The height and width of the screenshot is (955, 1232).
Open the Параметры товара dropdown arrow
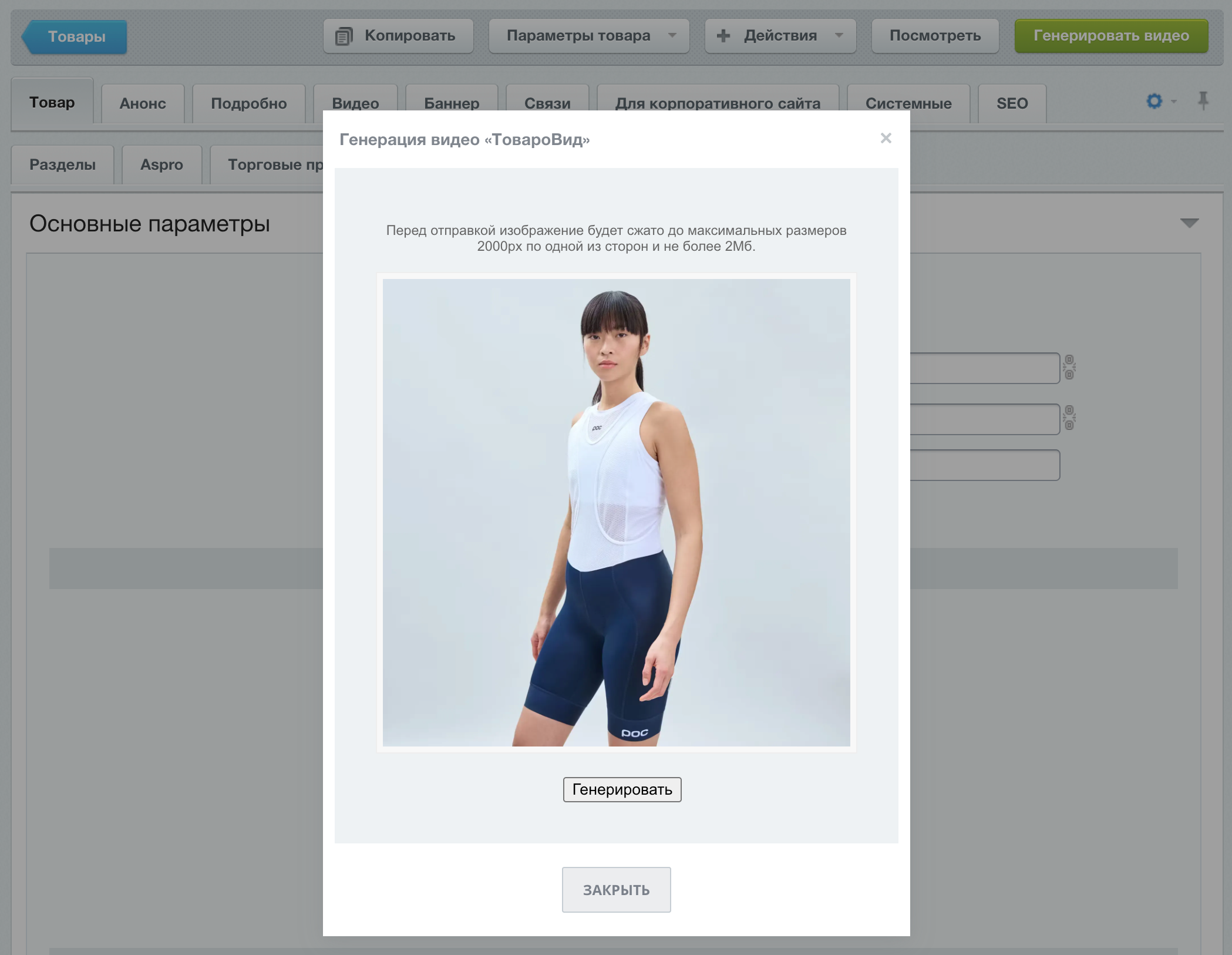[672, 36]
